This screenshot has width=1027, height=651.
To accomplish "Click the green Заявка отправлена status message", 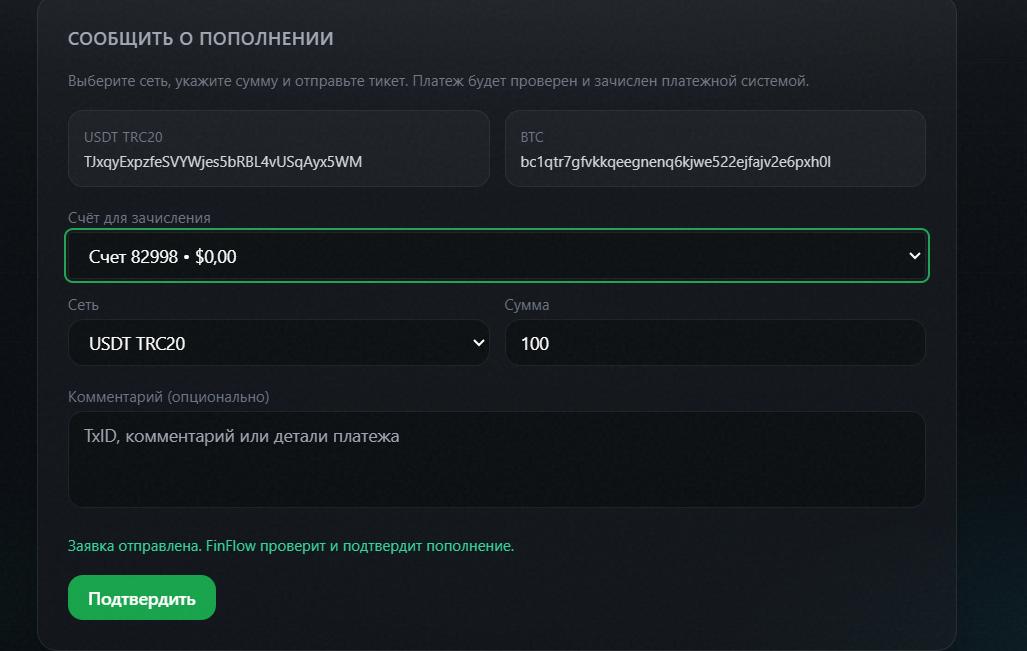I will pyautogui.click(x=291, y=546).
